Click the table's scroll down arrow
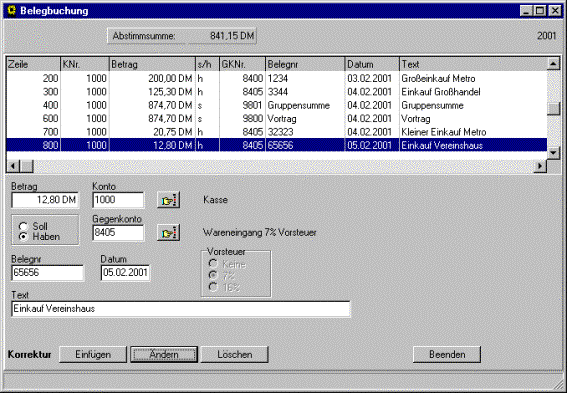 click(553, 153)
